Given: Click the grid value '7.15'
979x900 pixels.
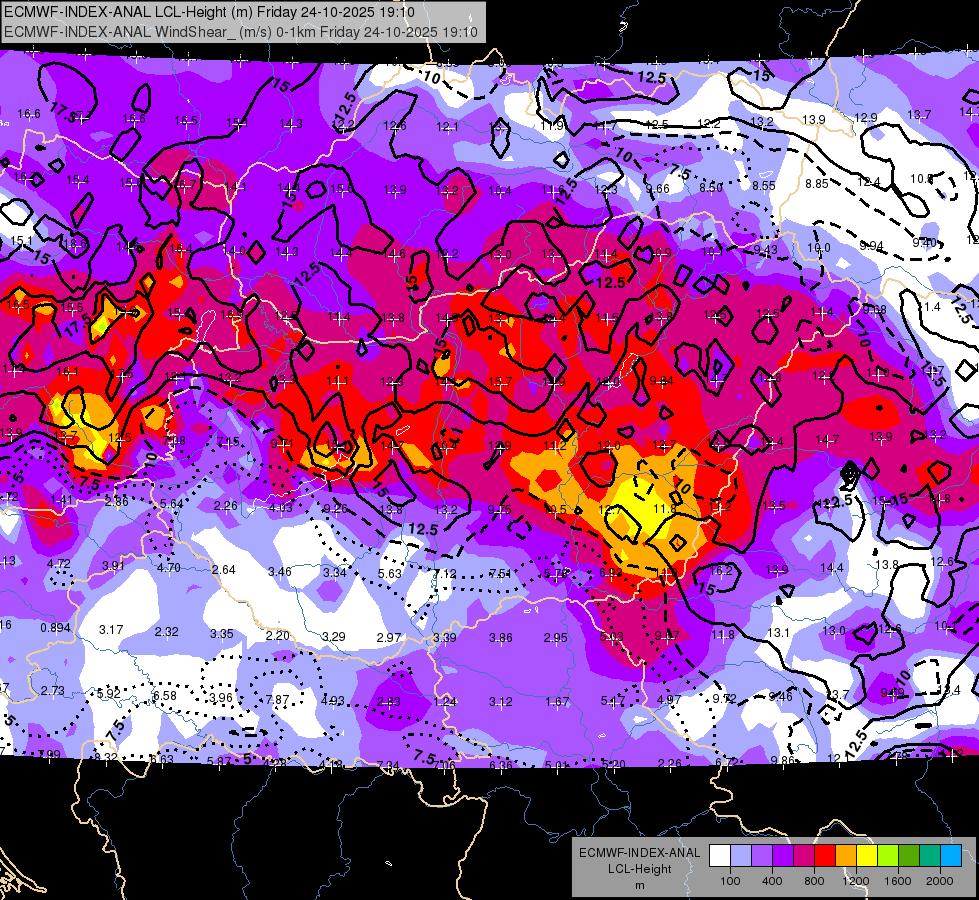Looking at the screenshot, I should pyautogui.click(x=228, y=442).
